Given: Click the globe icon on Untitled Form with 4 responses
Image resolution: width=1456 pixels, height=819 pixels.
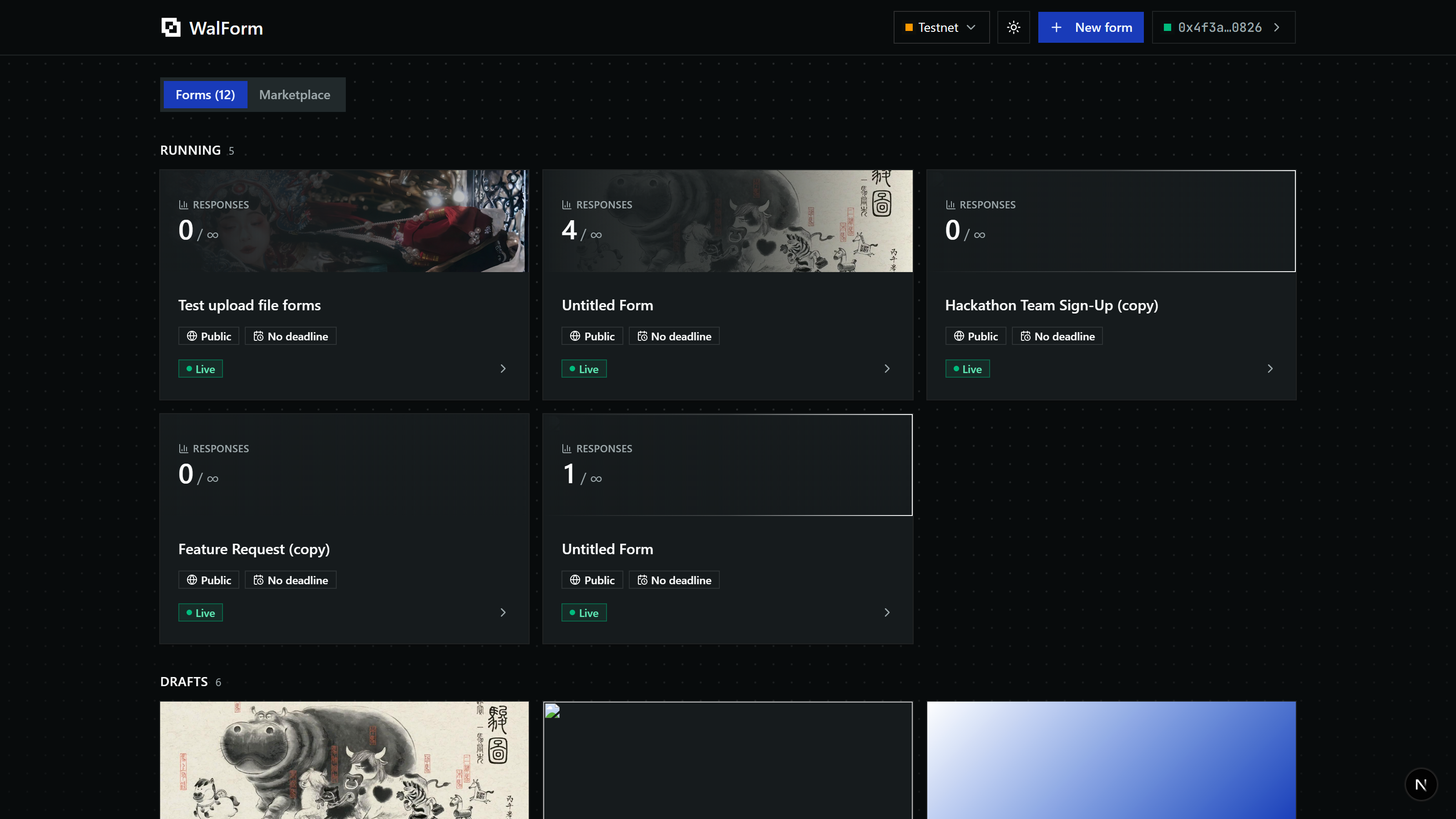Looking at the screenshot, I should click(x=575, y=336).
